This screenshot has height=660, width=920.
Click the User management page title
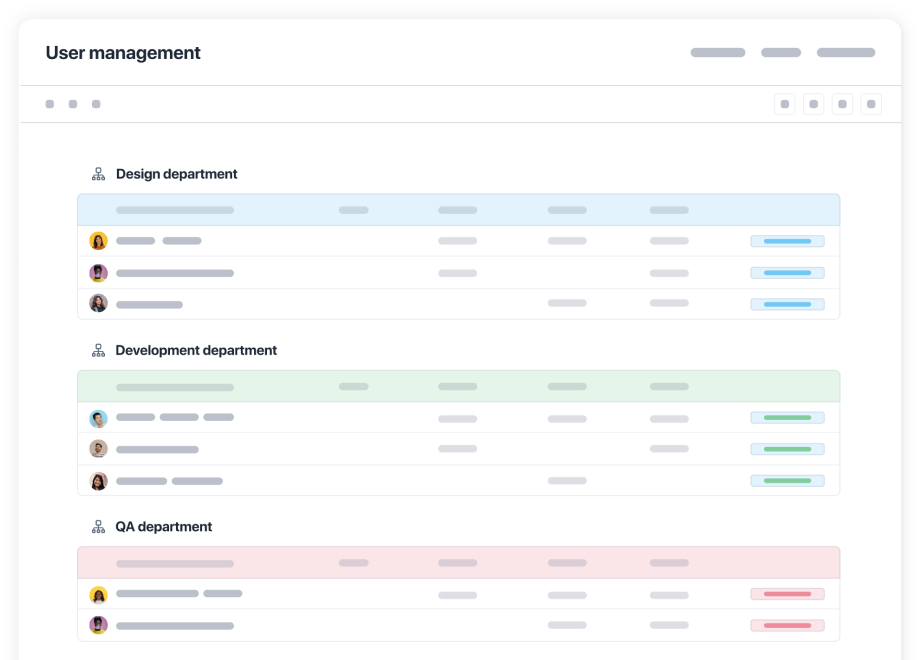[x=123, y=53]
